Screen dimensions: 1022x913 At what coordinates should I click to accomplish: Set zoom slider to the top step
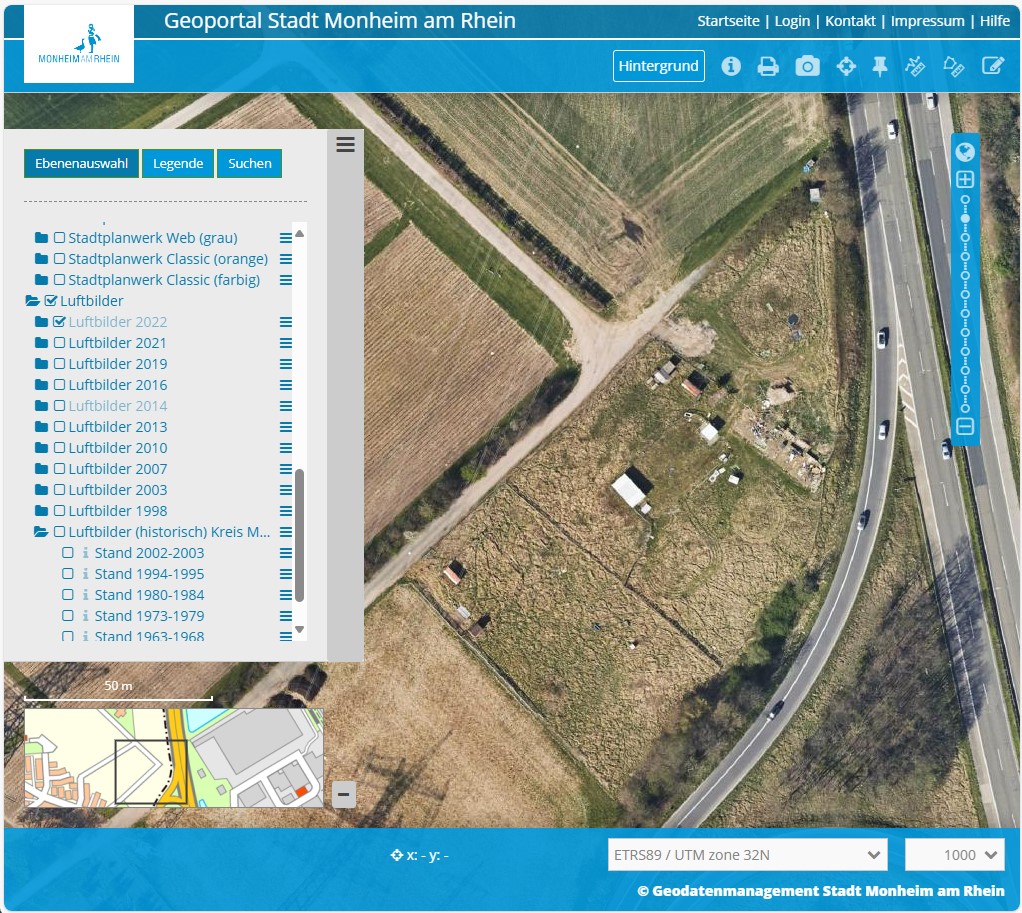coord(965,199)
